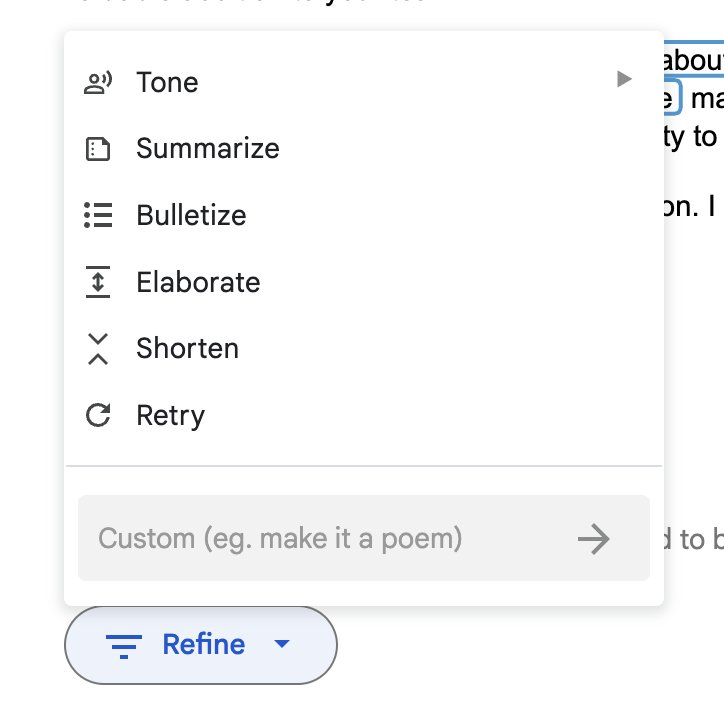Click the Summarize document icon

pyautogui.click(x=98, y=149)
